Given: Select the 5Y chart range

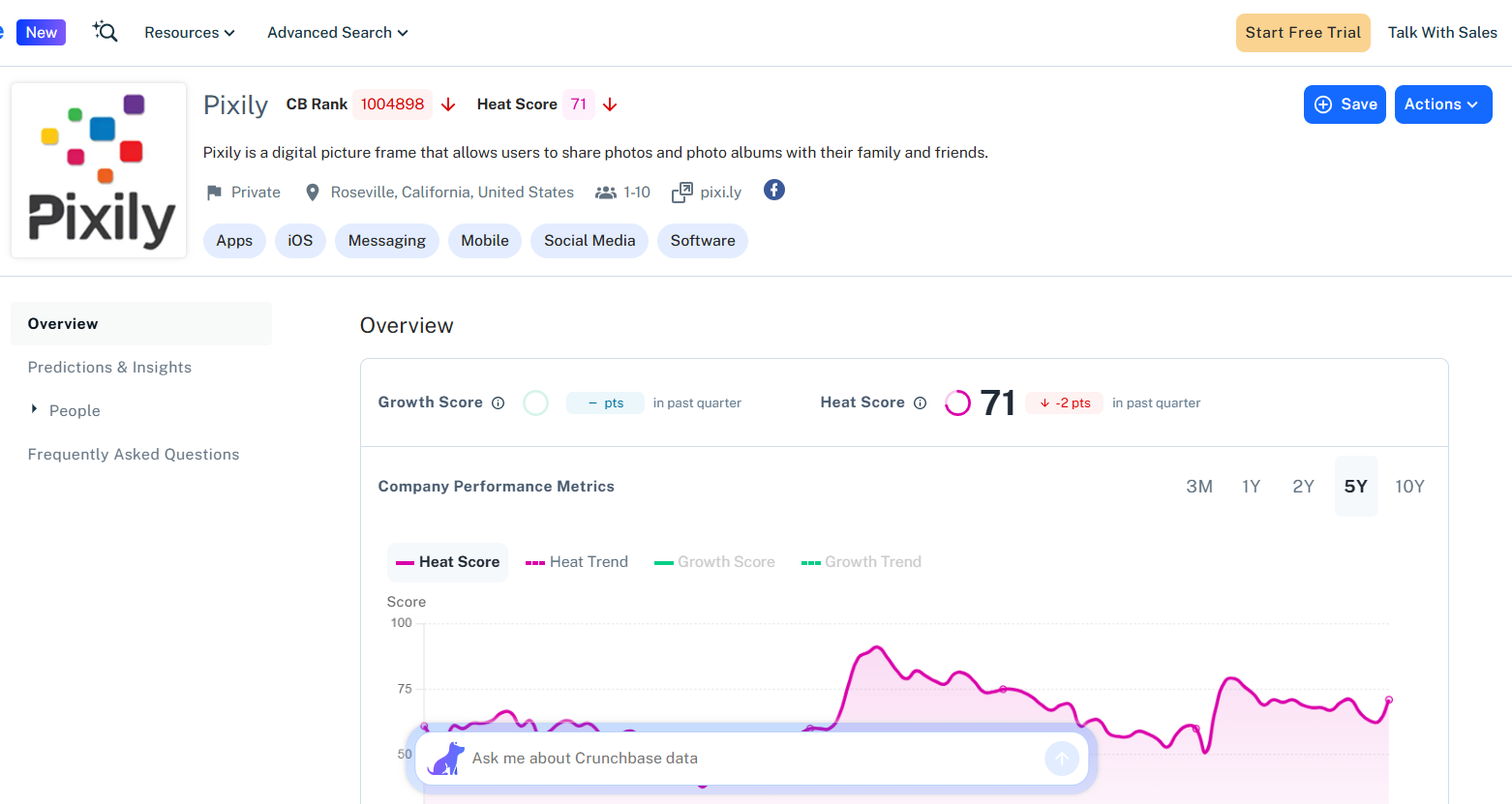Looking at the screenshot, I should pyautogui.click(x=1356, y=487).
